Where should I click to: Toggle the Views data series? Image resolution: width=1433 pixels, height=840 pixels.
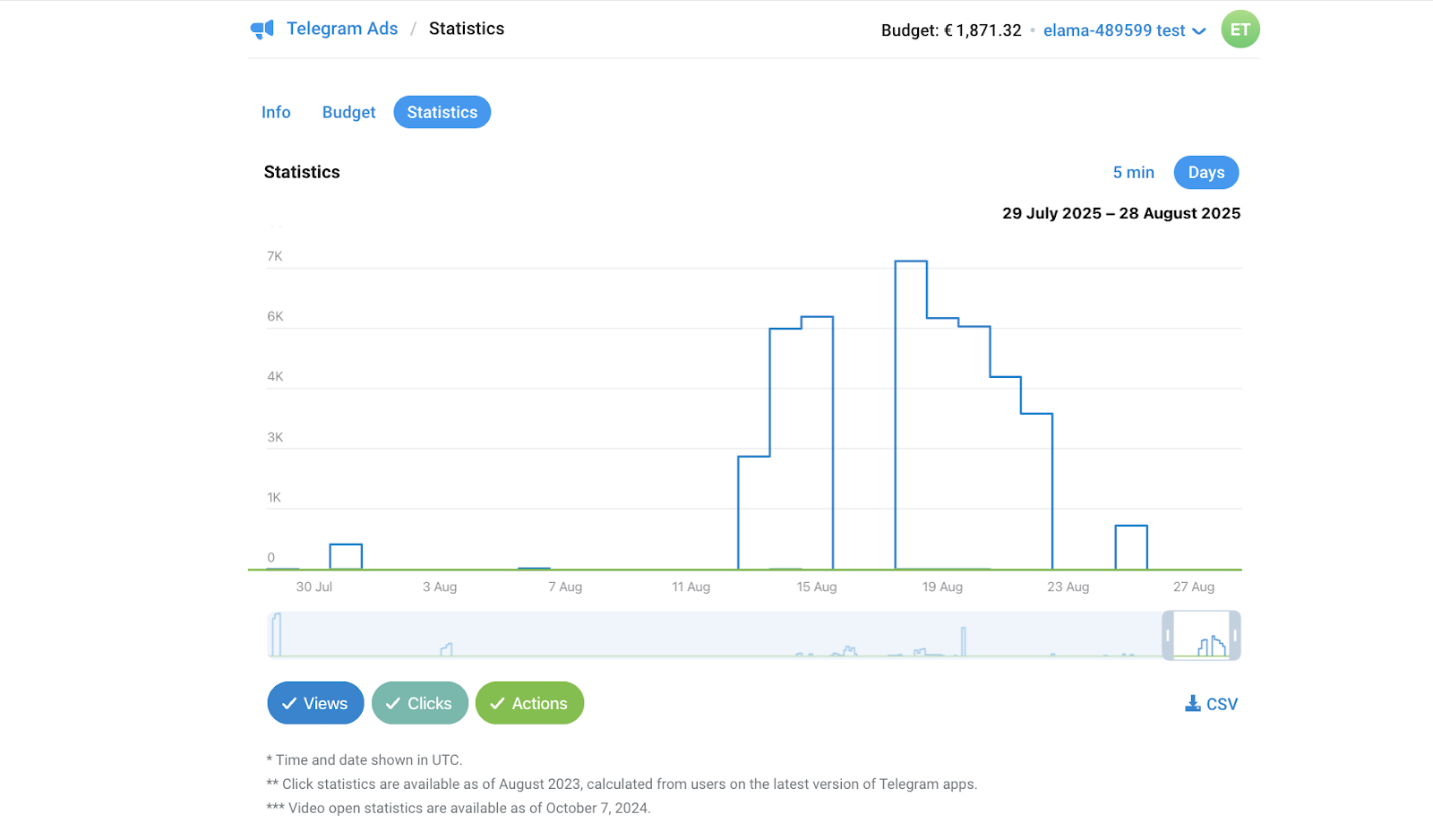[315, 703]
